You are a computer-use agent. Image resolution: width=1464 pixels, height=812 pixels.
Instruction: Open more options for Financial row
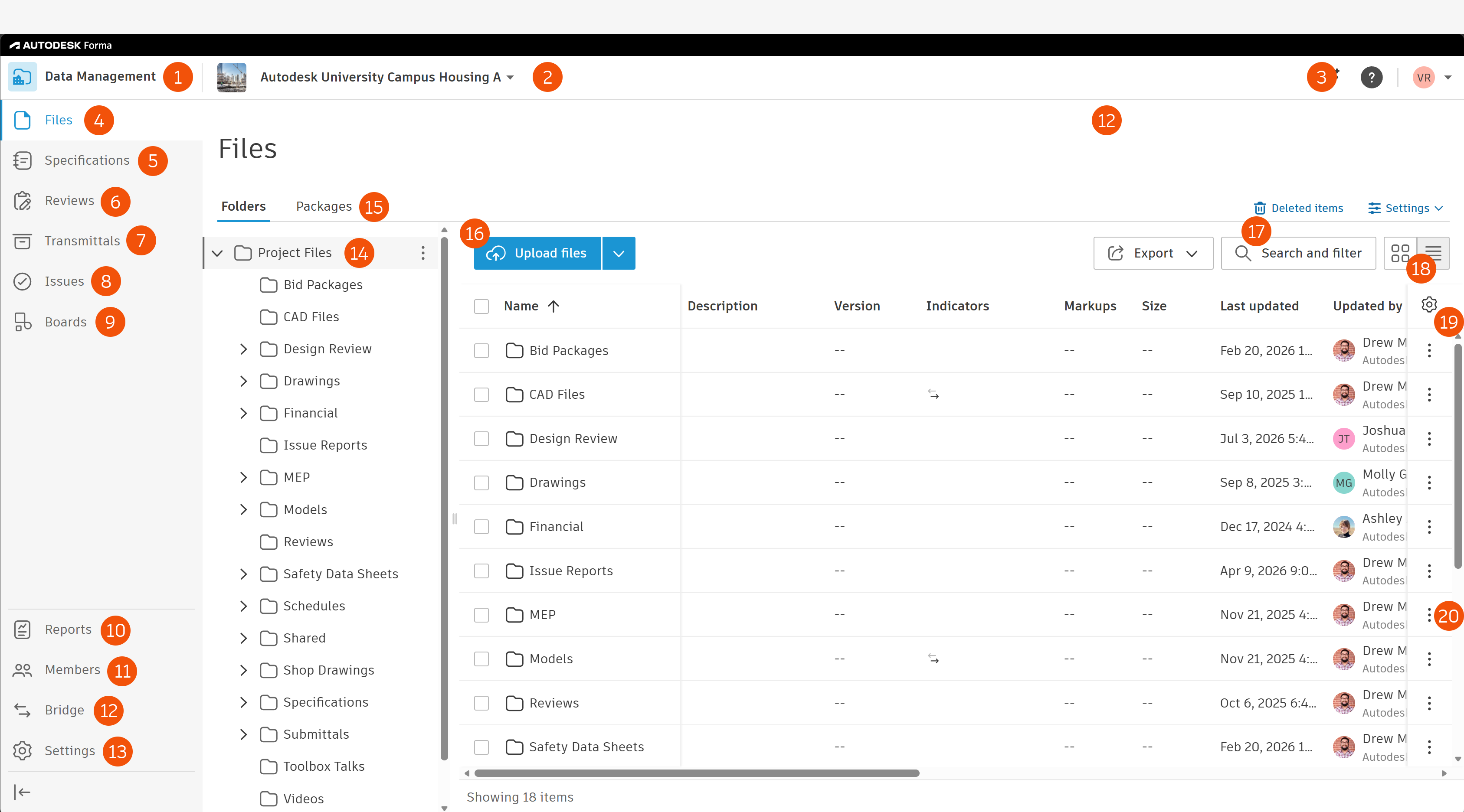(x=1429, y=527)
